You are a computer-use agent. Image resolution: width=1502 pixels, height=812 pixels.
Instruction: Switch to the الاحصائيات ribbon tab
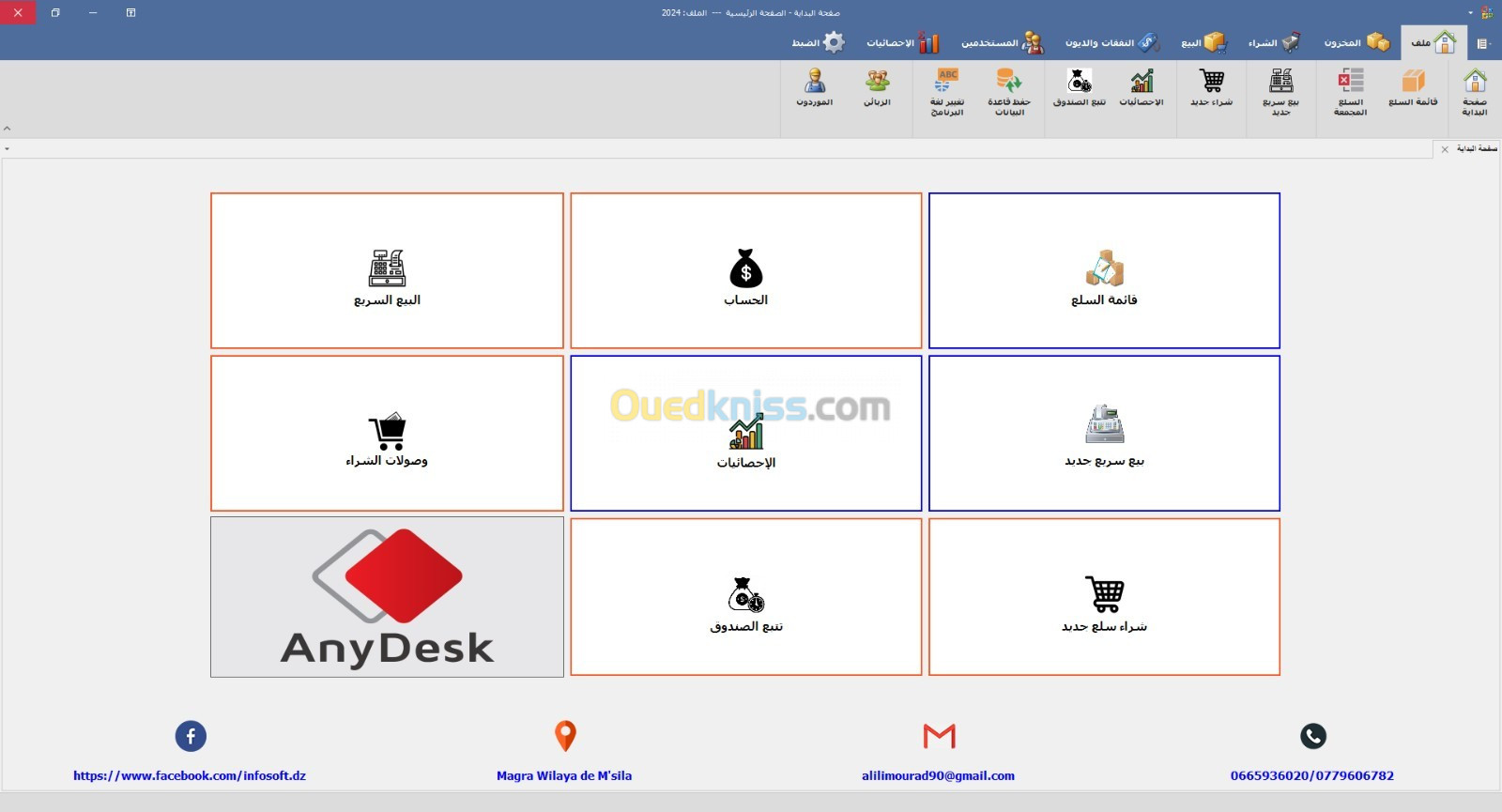pos(903,43)
